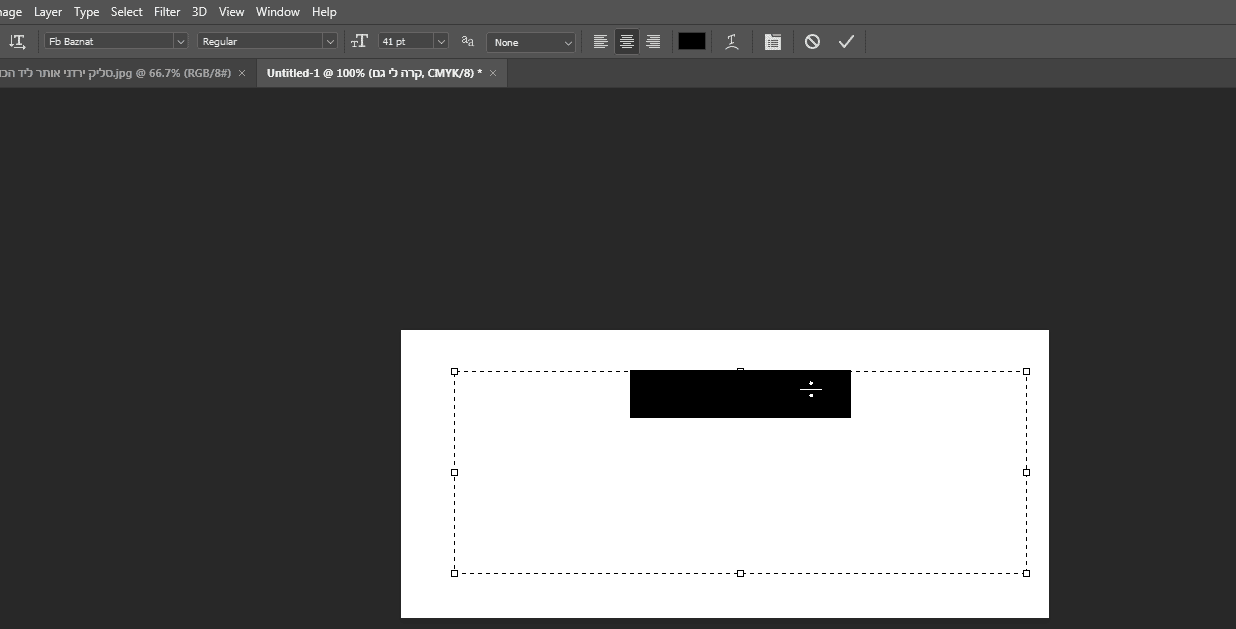Expand the 41 pt font size dropdown arrow
1236x629 pixels.
pyautogui.click(x=441, y=41)
